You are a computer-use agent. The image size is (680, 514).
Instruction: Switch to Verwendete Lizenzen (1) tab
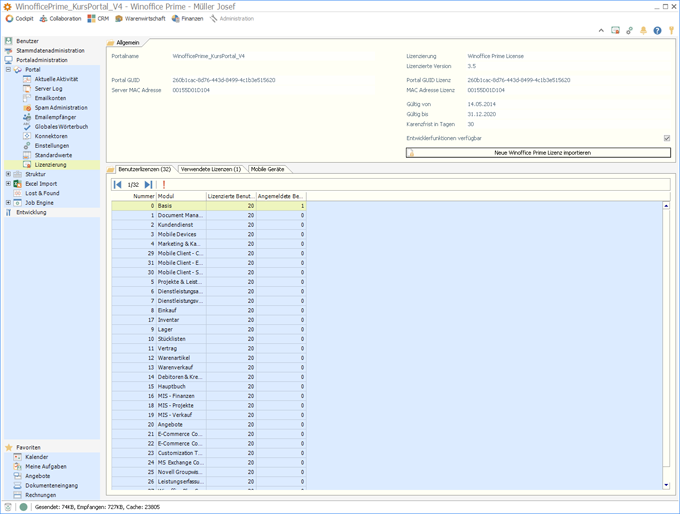(x=211, y=169)
